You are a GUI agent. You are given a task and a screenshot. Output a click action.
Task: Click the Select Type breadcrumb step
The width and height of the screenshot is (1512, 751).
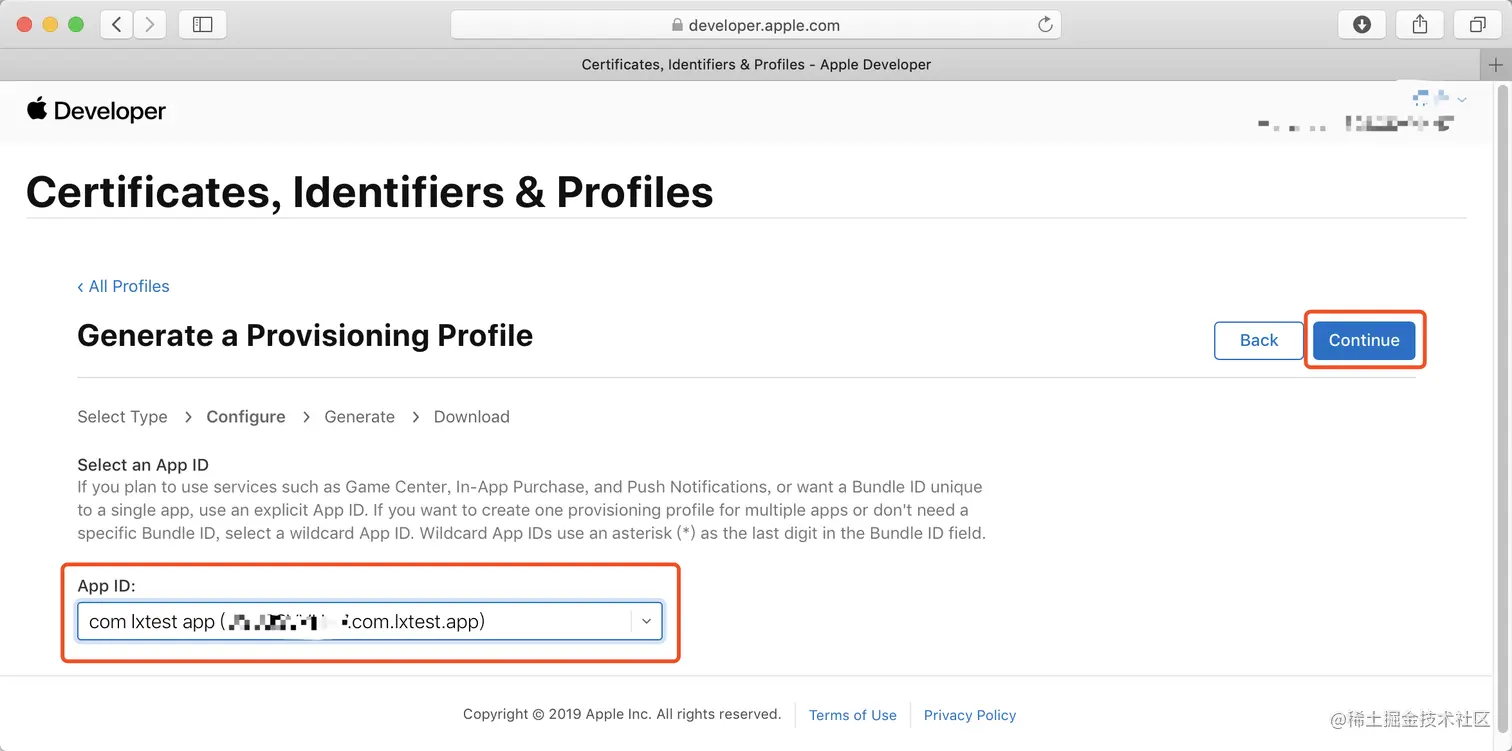coord(122,417)
